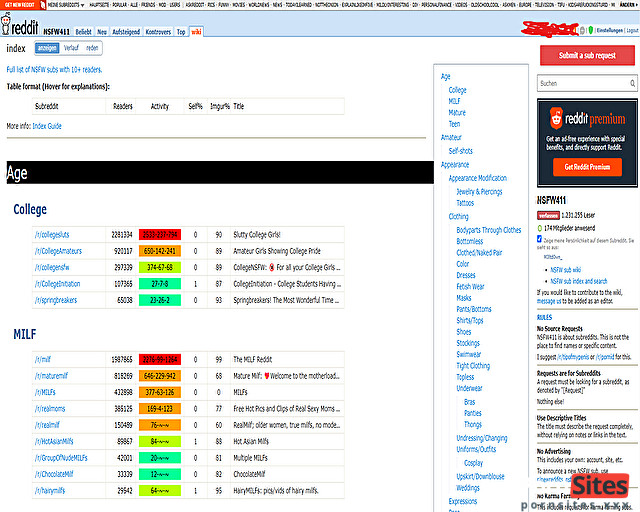Jump to Weddings in contents list
This screenshot has width=640, height=512.
[x=468, y=488]
